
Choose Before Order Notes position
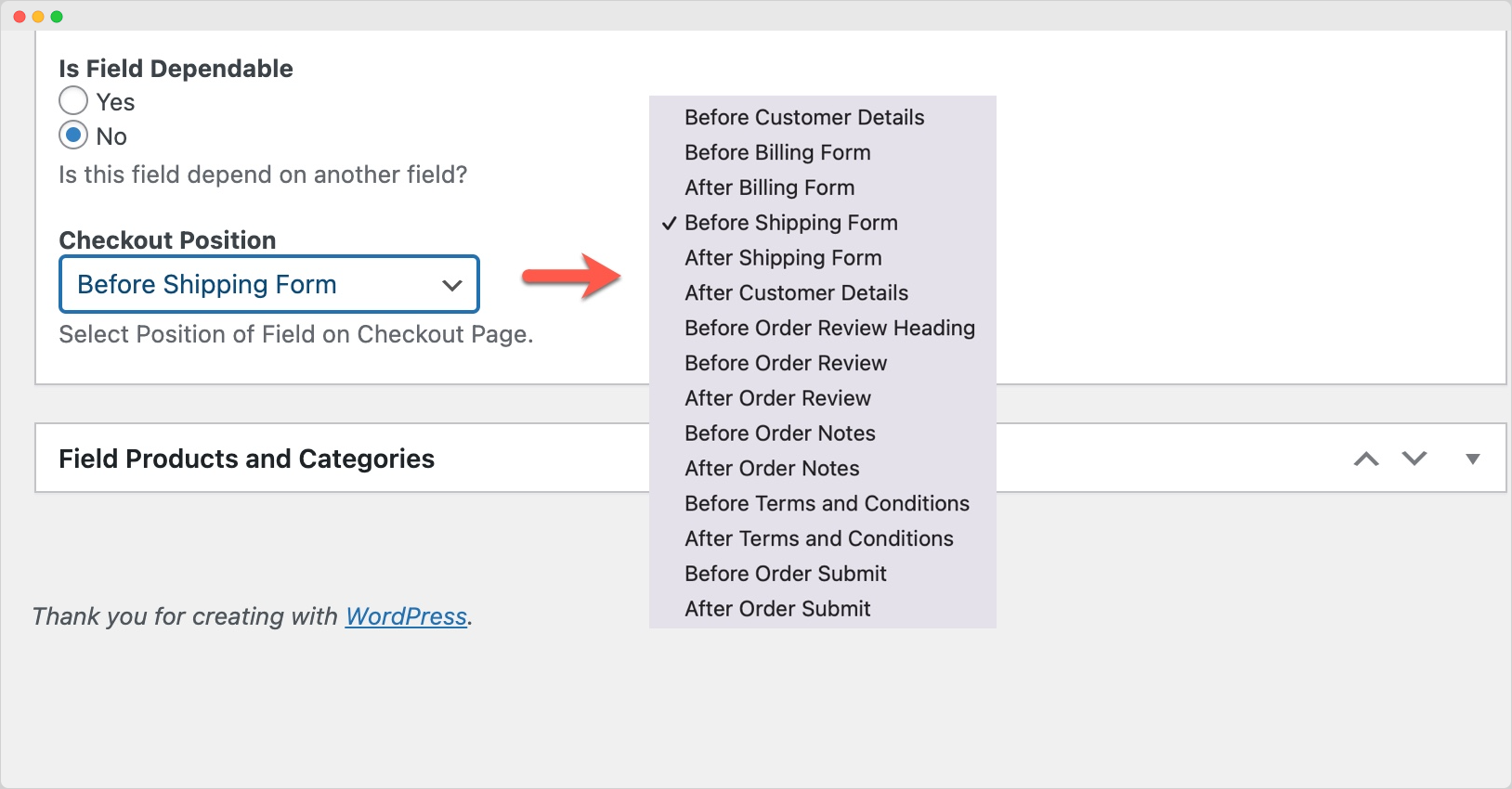(779, 433)
